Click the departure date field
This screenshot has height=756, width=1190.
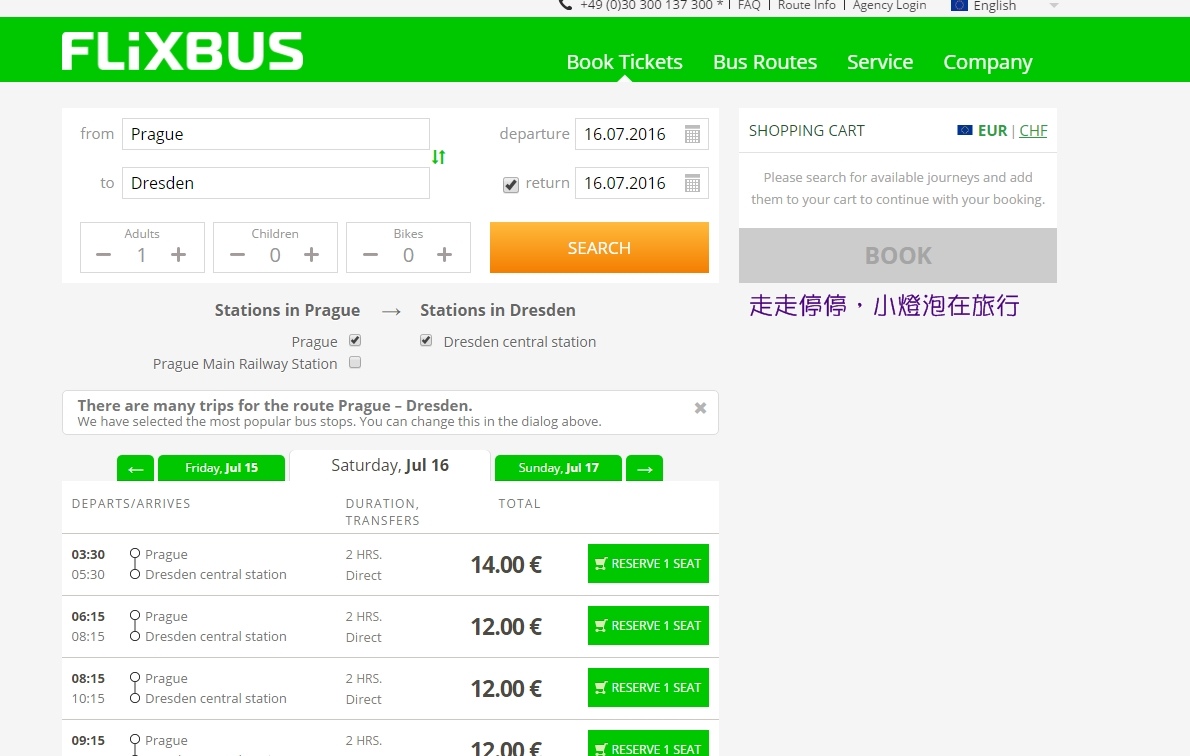click(x=641, y=134)
